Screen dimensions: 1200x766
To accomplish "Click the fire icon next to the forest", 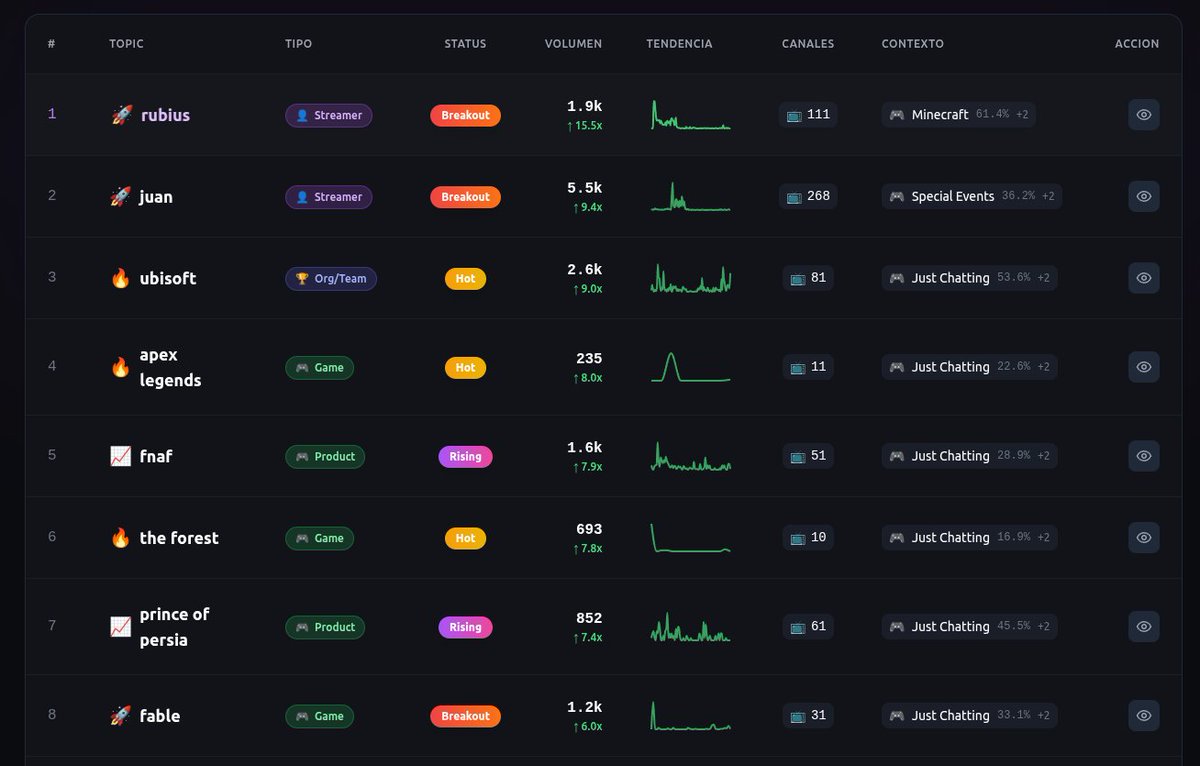I will [x=119, y=537].
